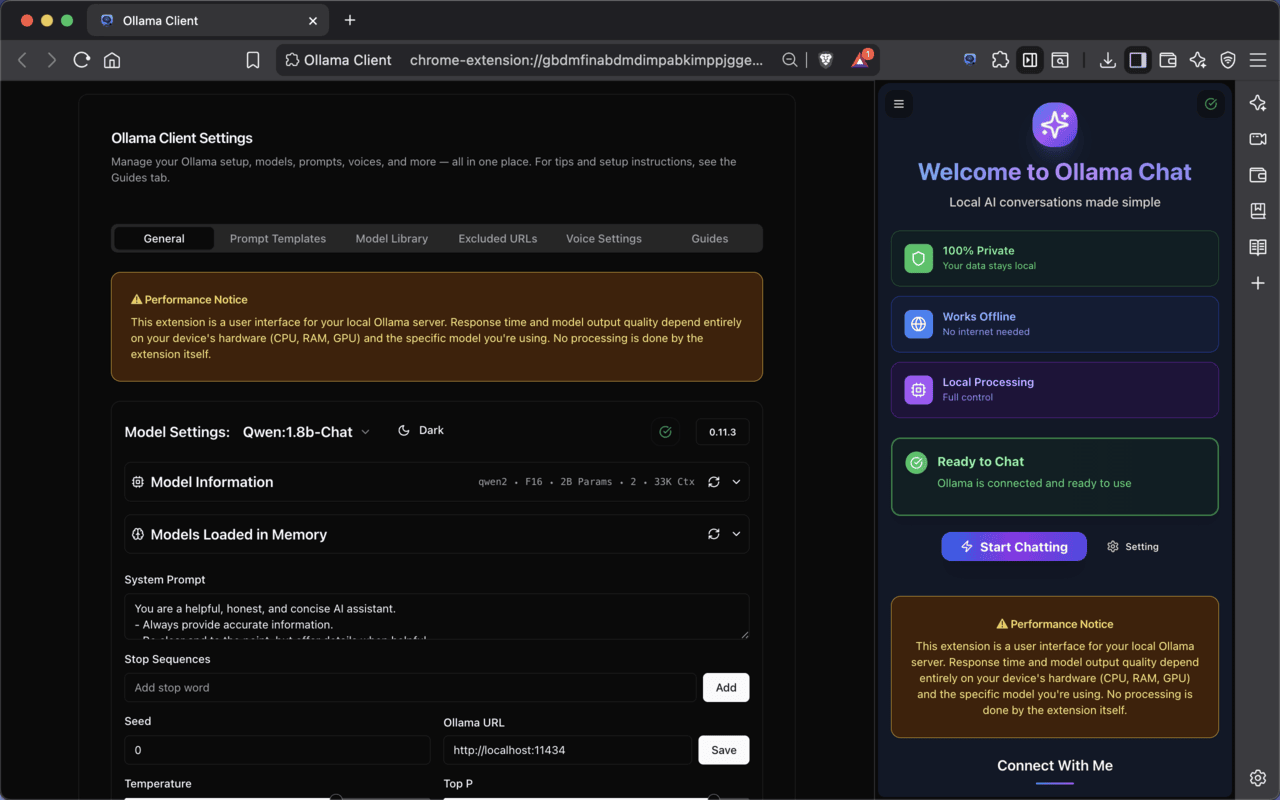Click the Temperature slider handle
Image resolution: width=1280 pixels, height=800 pixels.
point(336,797)
